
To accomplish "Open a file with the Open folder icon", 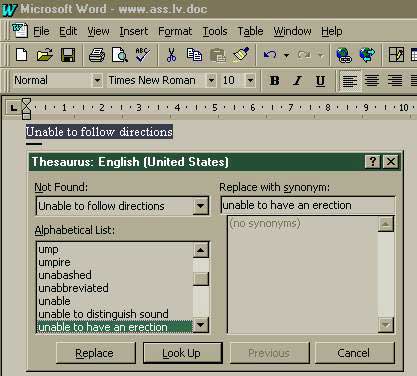I will pos(45,55).
